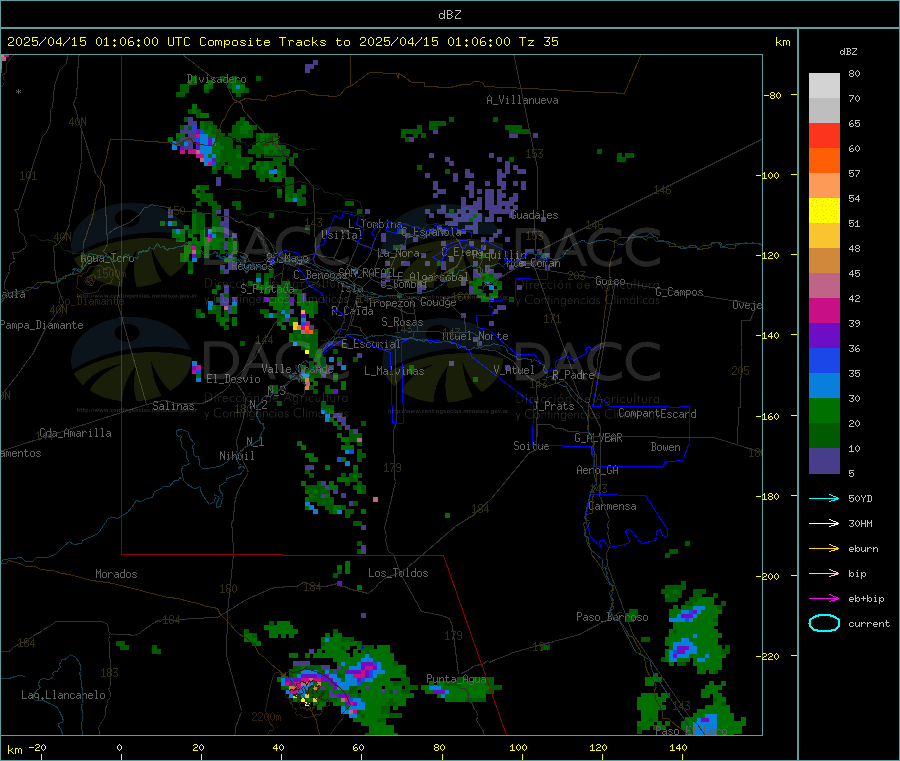Click the Agua_Toro map label
The width and height of the screenshot is (900, 761).
pyautogui.click(x=107, y=258)
